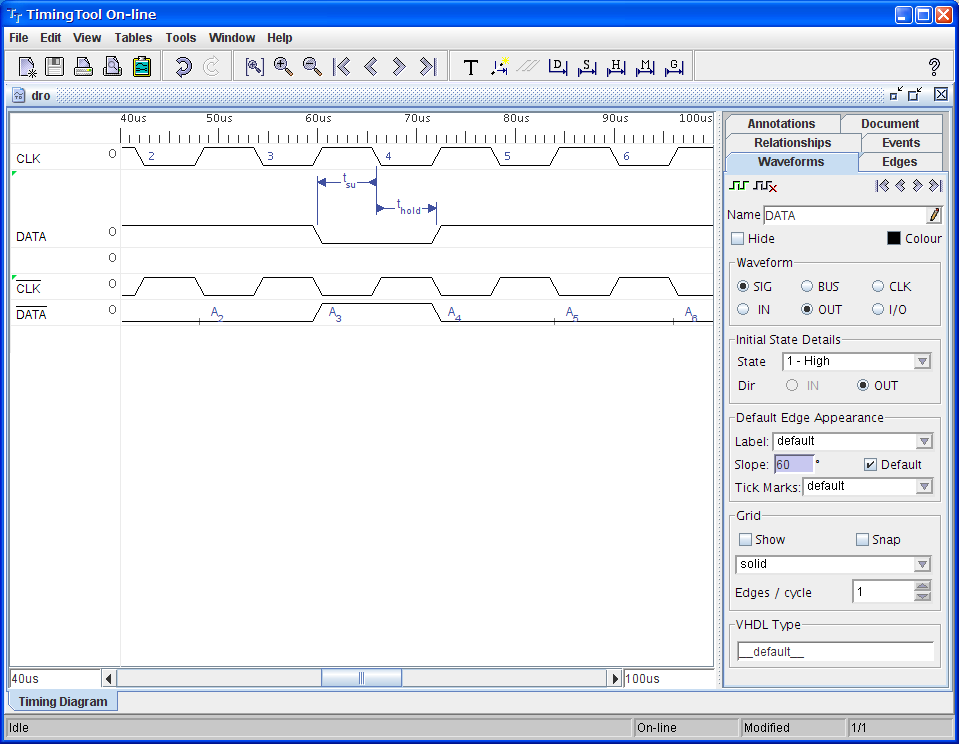Go to last waveform in panel

(x=935, y=185)
